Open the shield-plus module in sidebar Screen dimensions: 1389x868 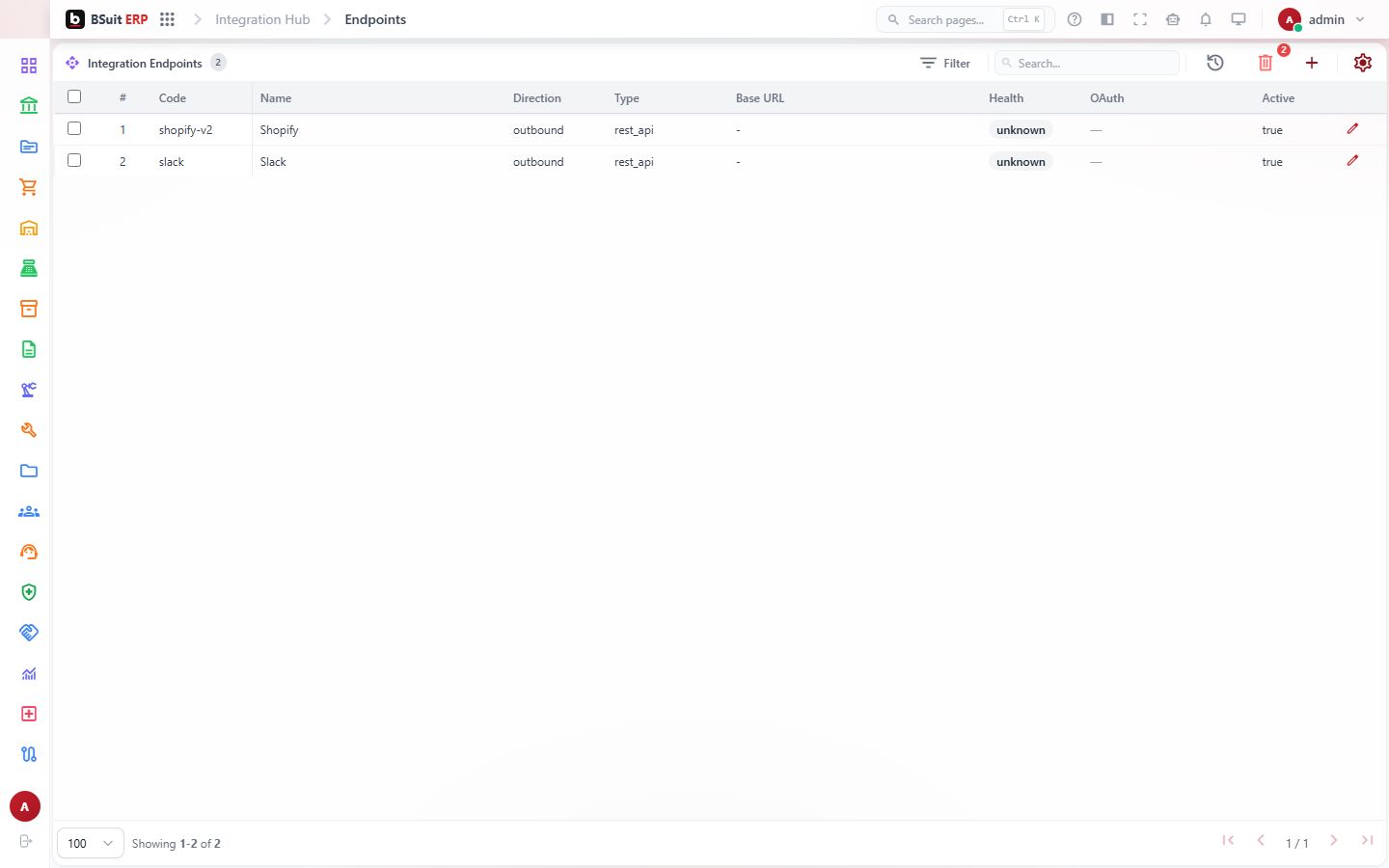tap(29, 592)
